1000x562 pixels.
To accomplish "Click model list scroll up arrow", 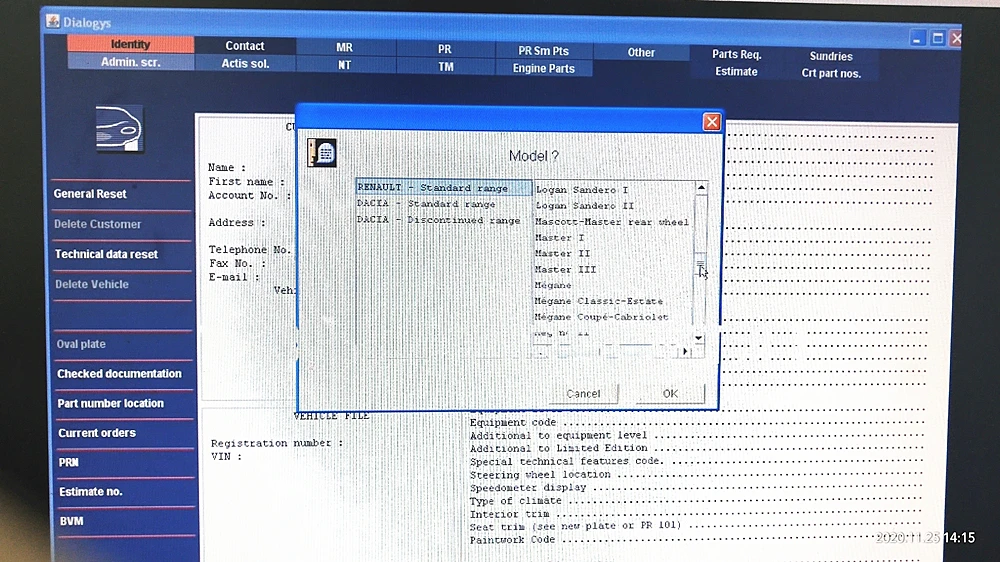I will (701, 188).
